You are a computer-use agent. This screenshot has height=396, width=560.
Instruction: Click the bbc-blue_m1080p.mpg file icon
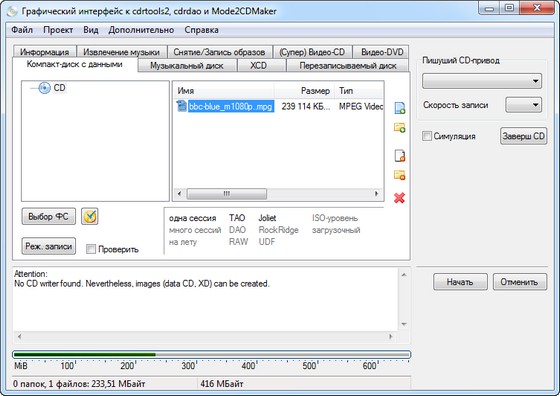tap(181, 106)
